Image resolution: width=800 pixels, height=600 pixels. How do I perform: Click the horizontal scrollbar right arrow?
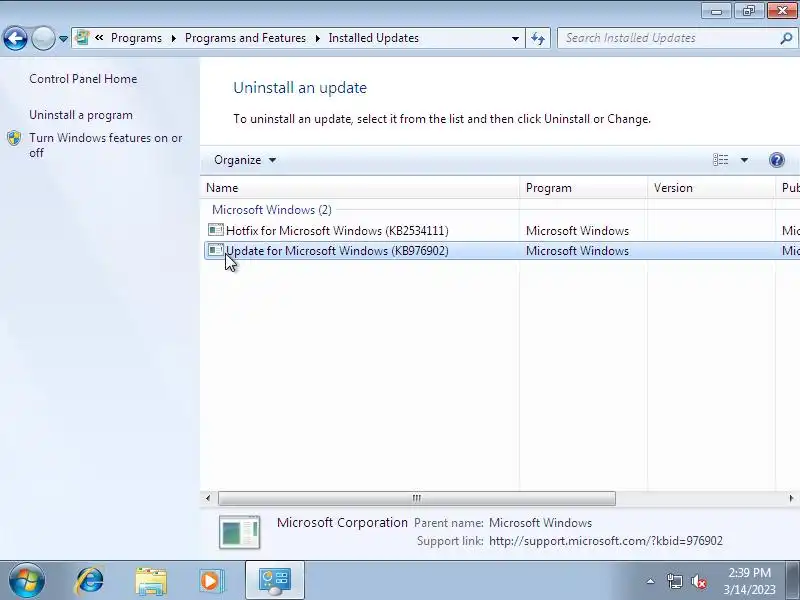[791, 498]
